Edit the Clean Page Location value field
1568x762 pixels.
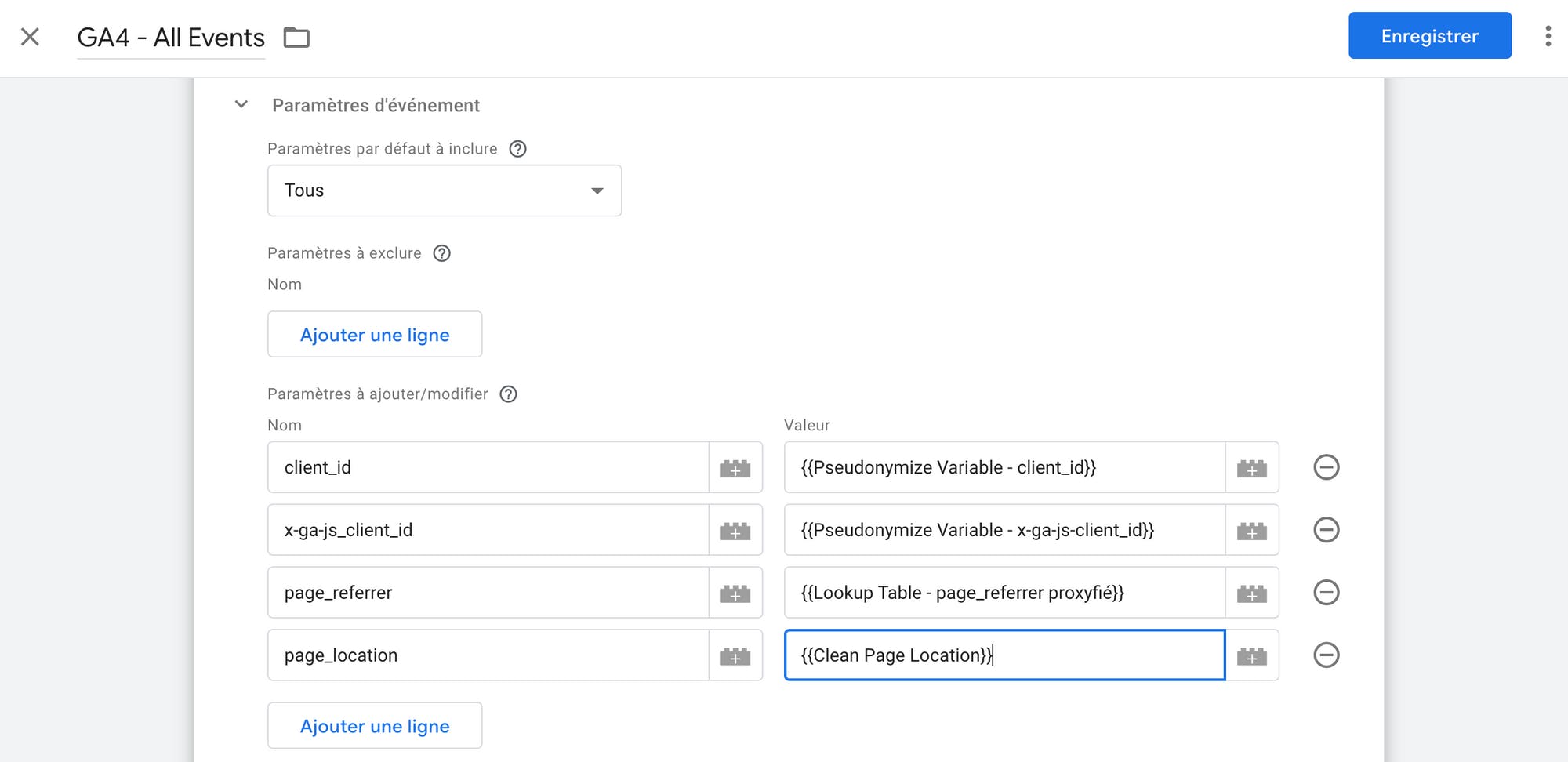pos(1004,655)
